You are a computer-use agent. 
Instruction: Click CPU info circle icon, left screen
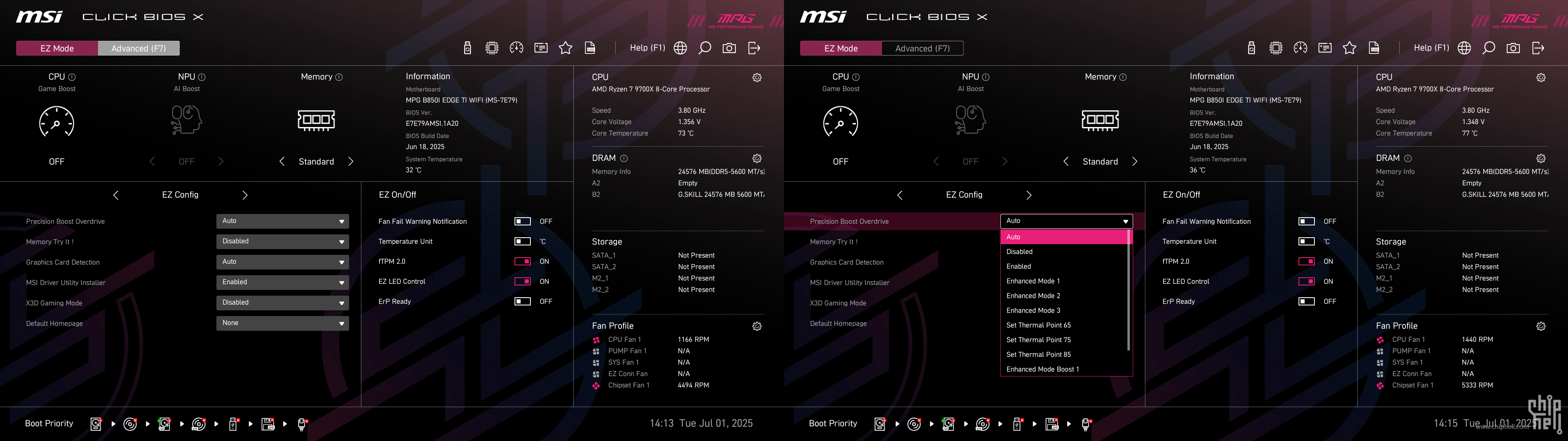(72, 77)
